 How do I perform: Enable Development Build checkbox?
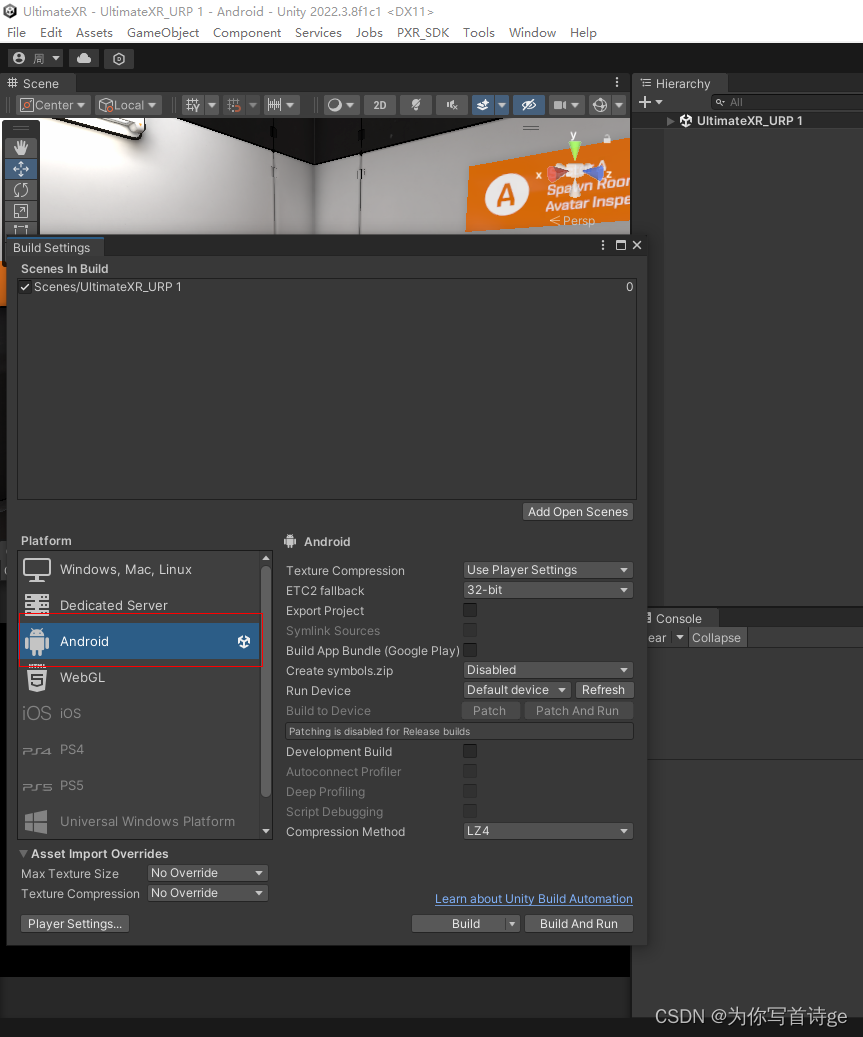pyautogui.click(x=470, y=751)
